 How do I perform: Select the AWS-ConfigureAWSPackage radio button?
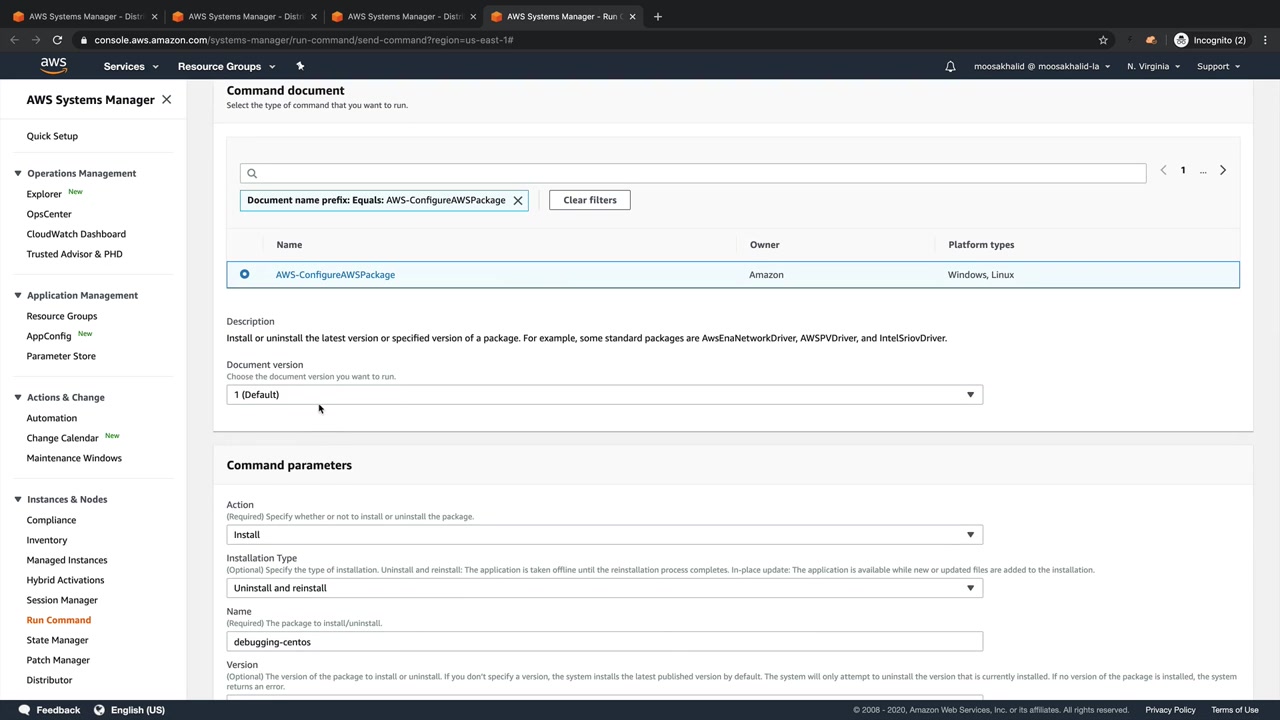click(x=244, y=274)
